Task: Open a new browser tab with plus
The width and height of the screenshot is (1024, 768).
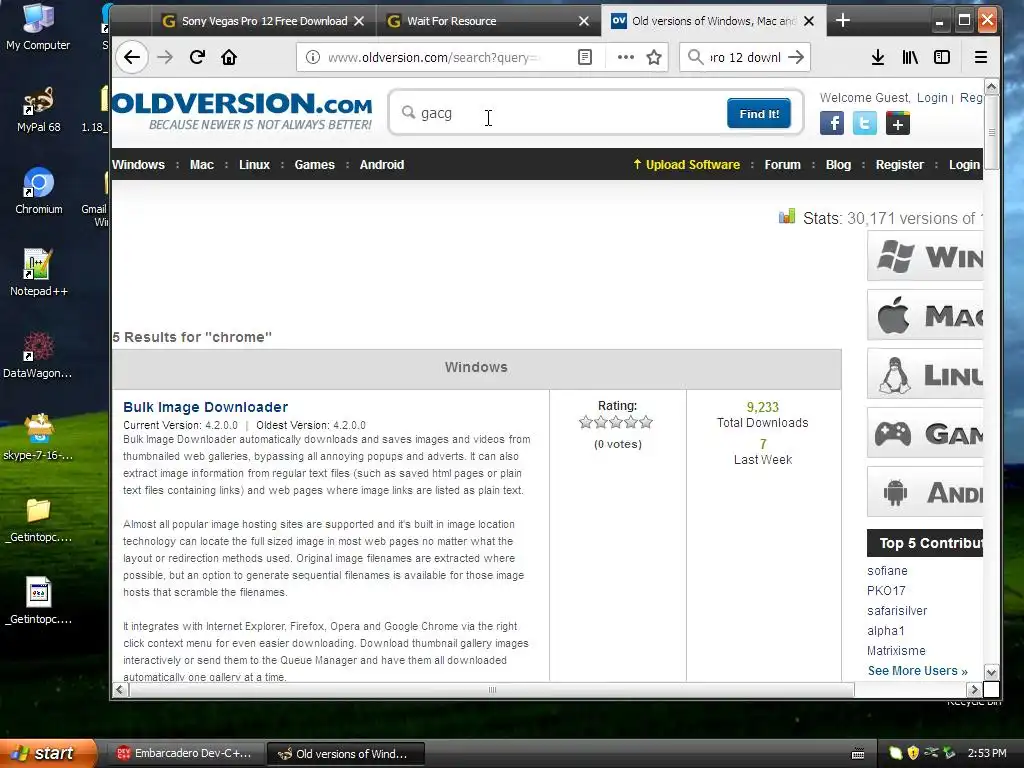Action: click(x=842, y=21)
